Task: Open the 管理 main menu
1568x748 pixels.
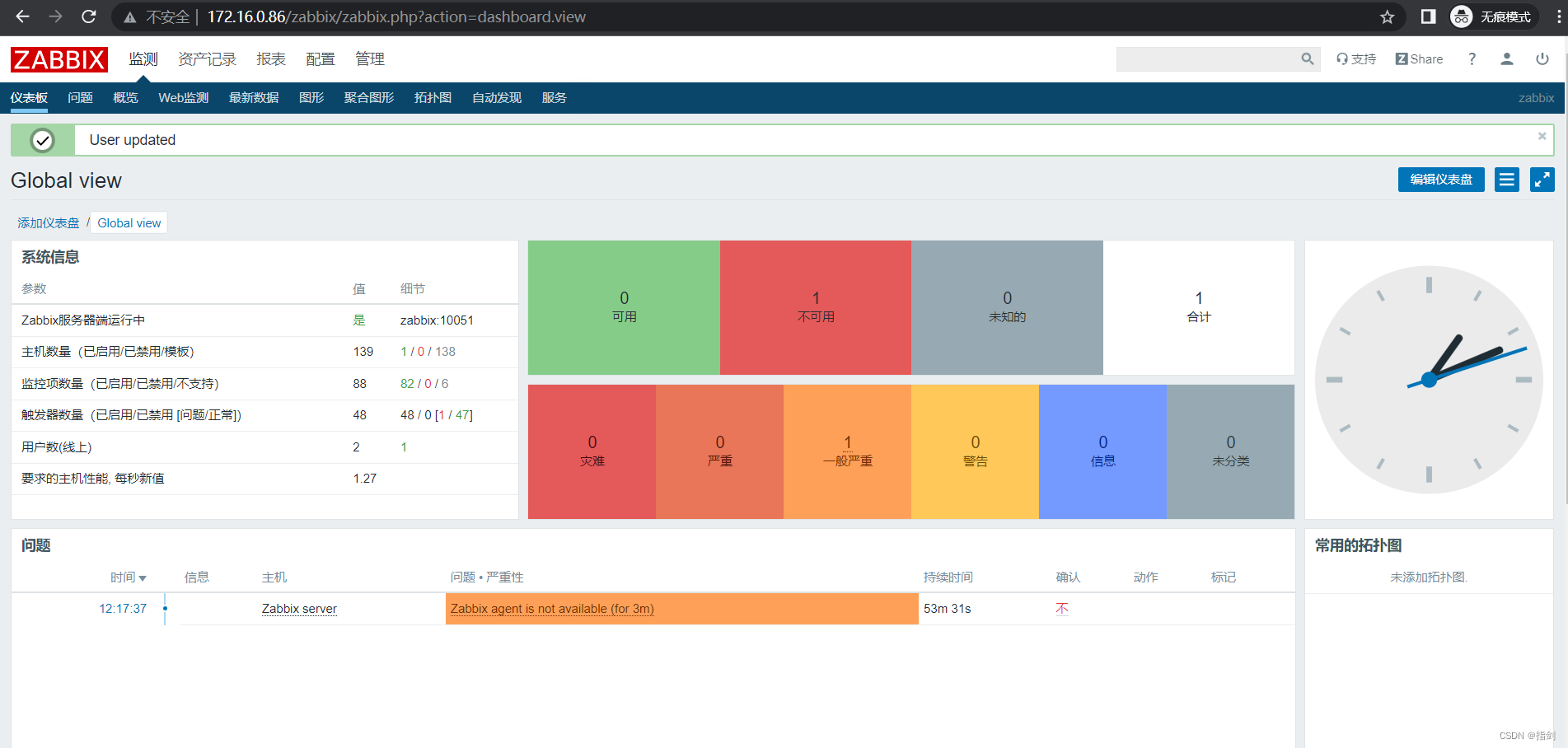Action: tap(370, 59)
